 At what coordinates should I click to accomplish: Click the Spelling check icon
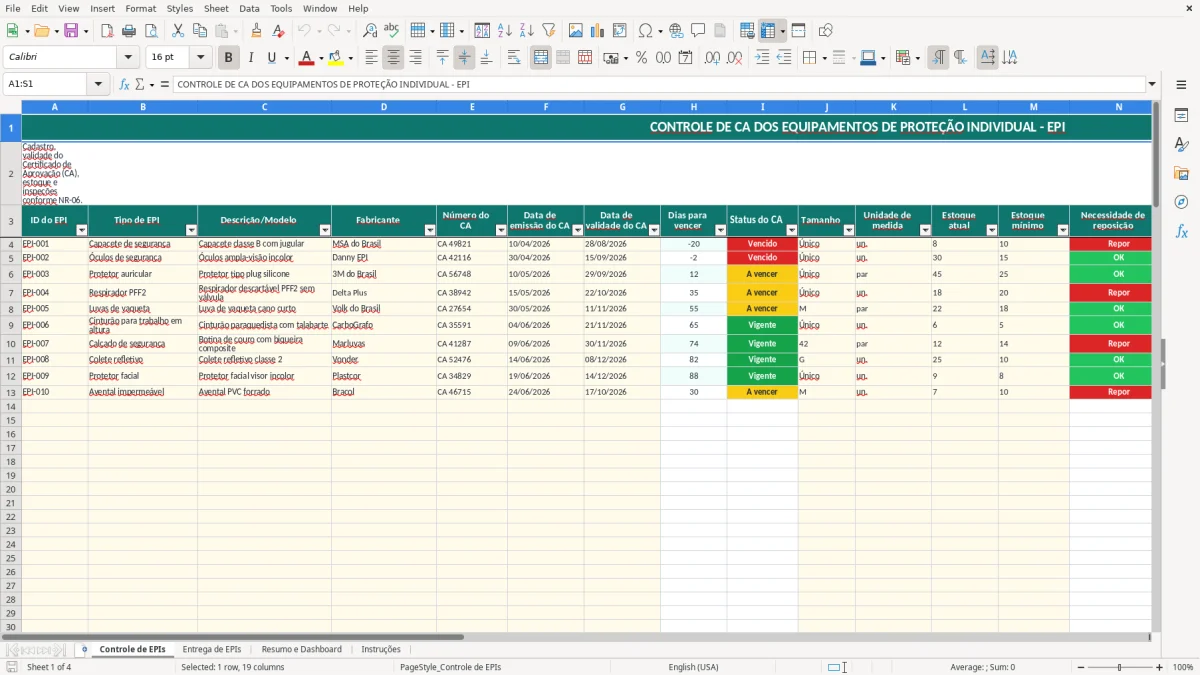pyautogui.click(x=392, y=31)
